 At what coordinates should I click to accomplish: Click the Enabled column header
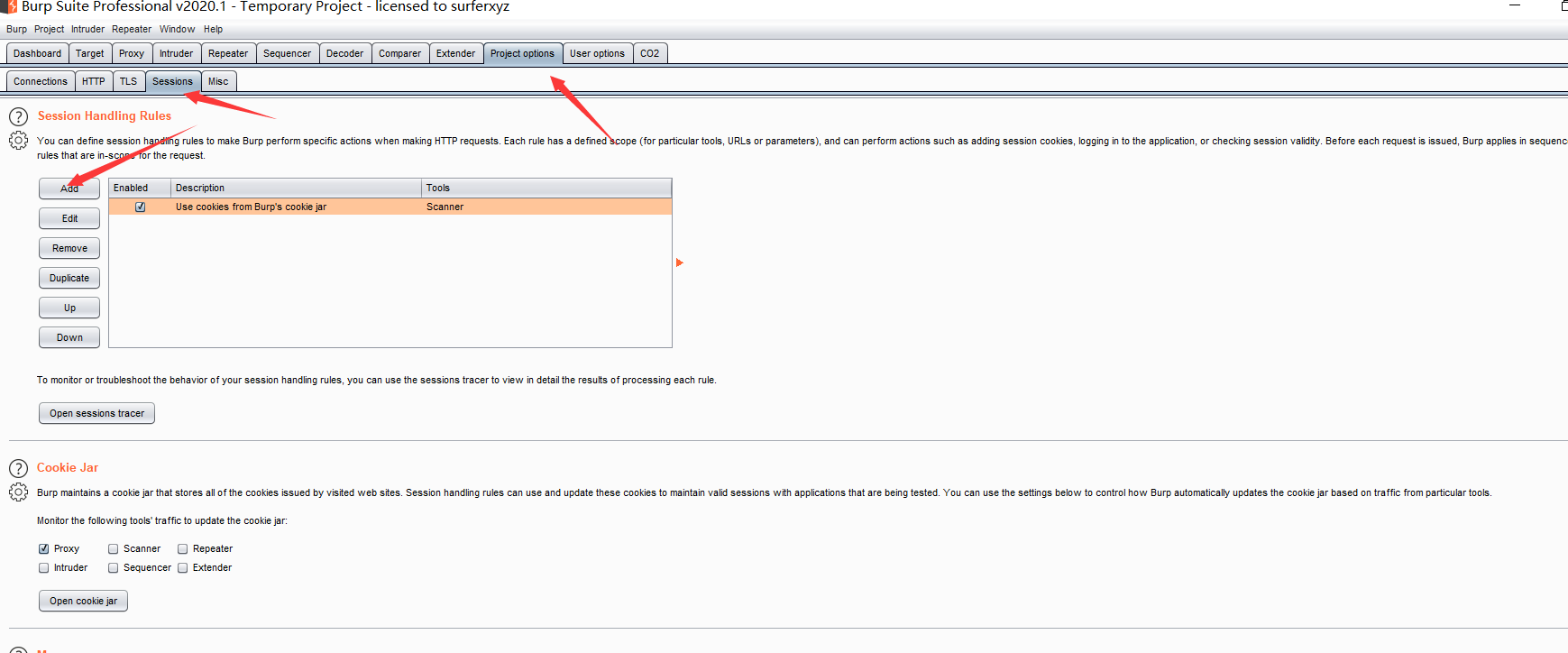[x=140, y=188]
